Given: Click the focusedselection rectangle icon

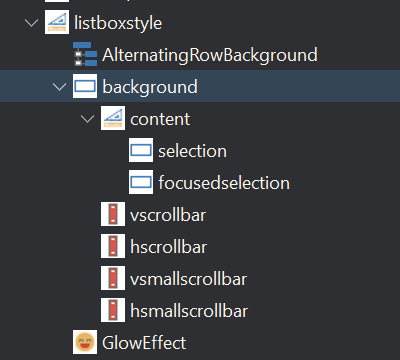Looking at the screenshot, I should coord(141,182).
